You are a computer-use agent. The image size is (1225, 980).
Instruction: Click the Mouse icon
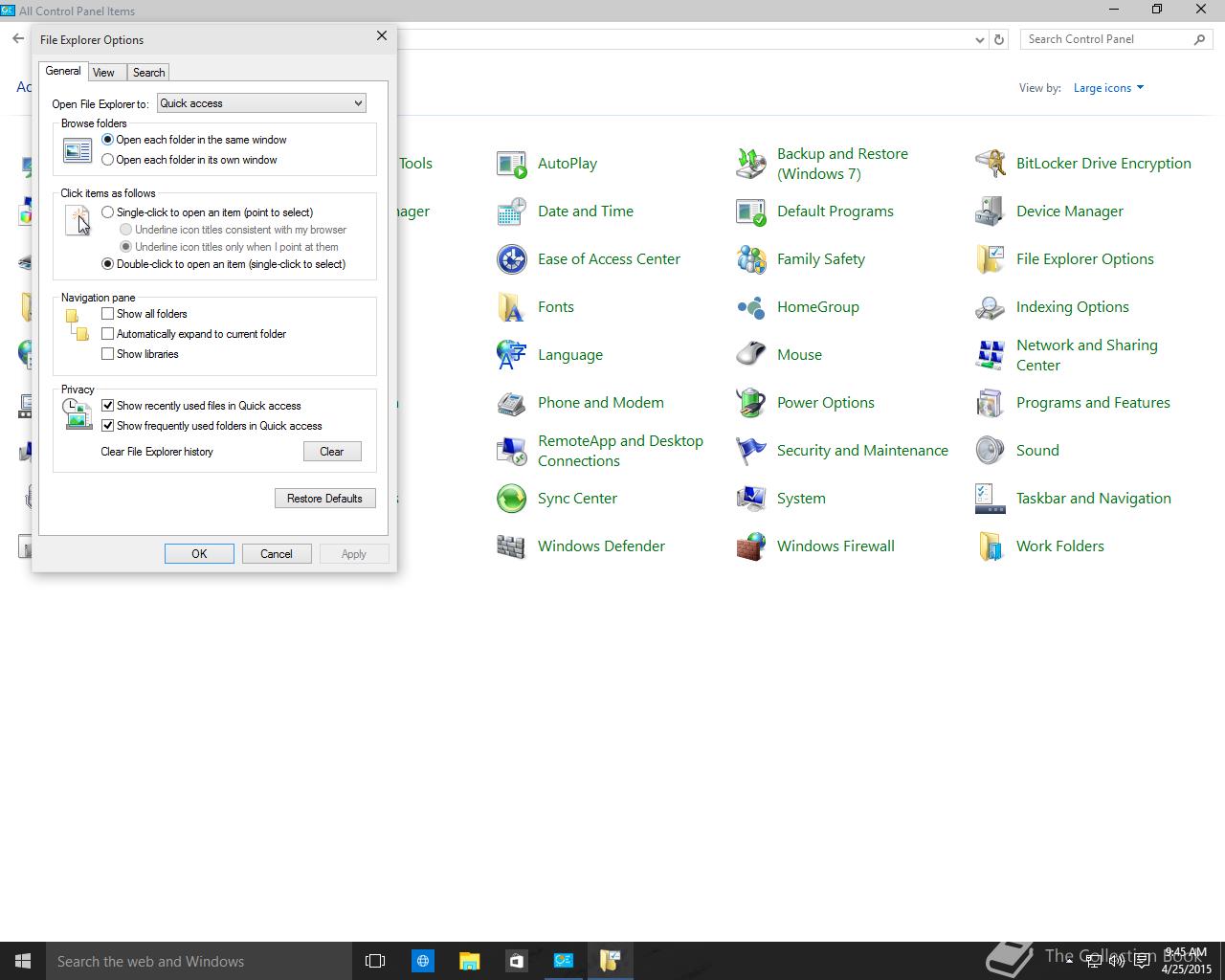[x=750, y=355]
